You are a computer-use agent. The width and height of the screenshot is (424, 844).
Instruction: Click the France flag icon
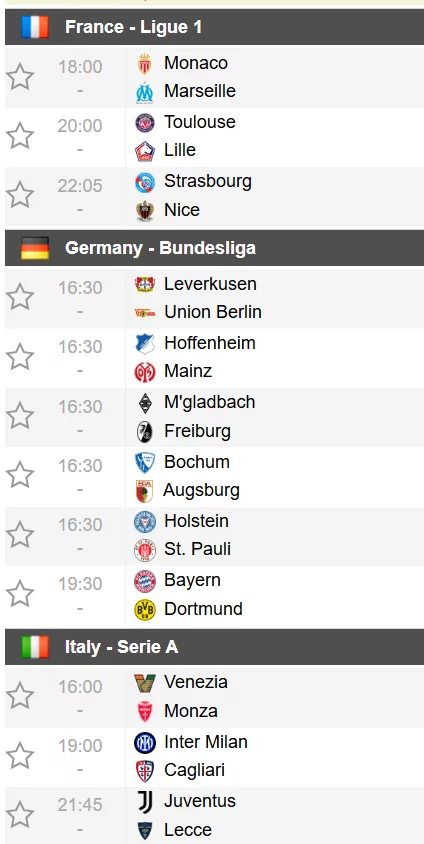pos(35,27)
